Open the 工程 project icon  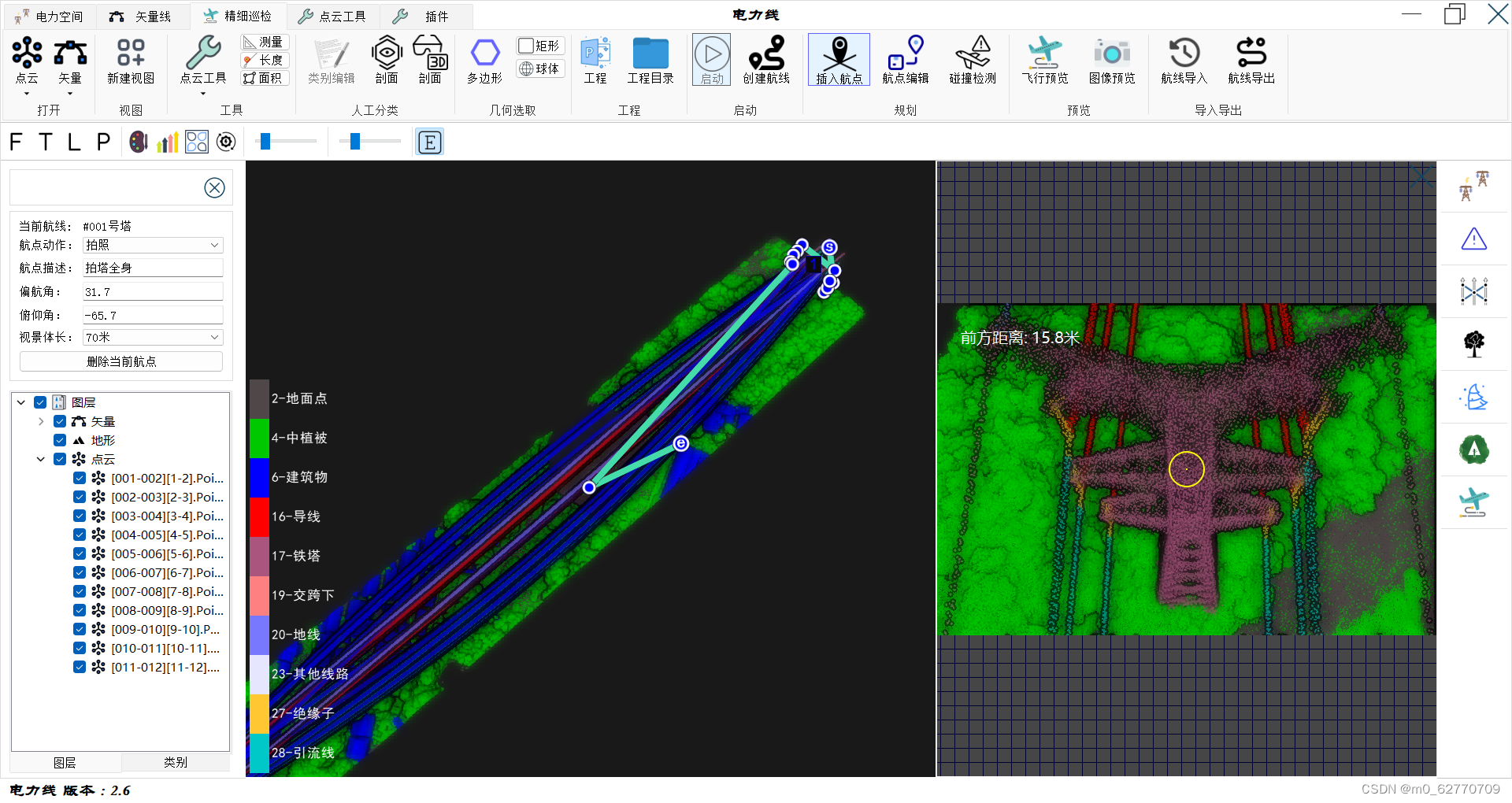[595, 61]
